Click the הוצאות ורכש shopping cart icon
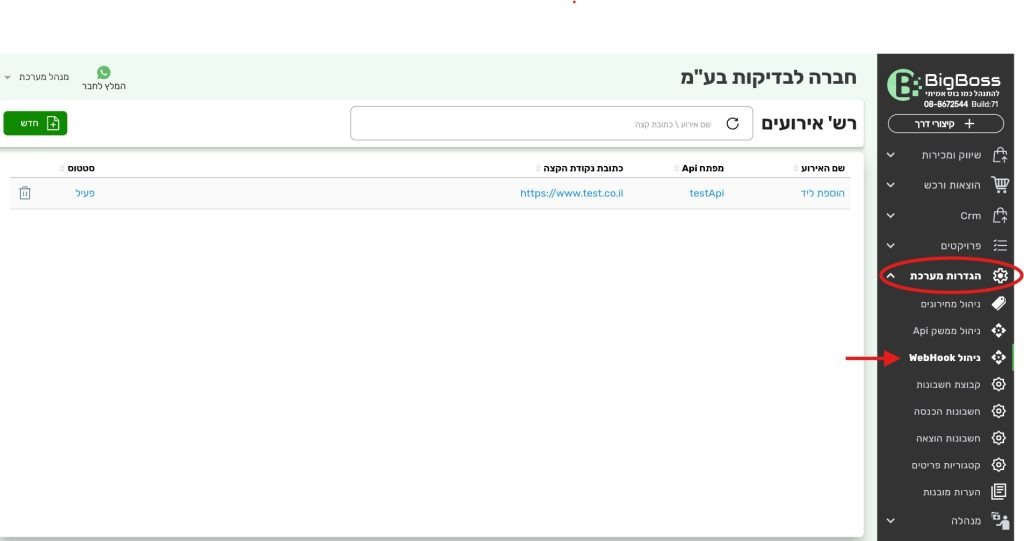Image resolution: width=1024 pixels, height=541 pixels. click(1000, 184)
